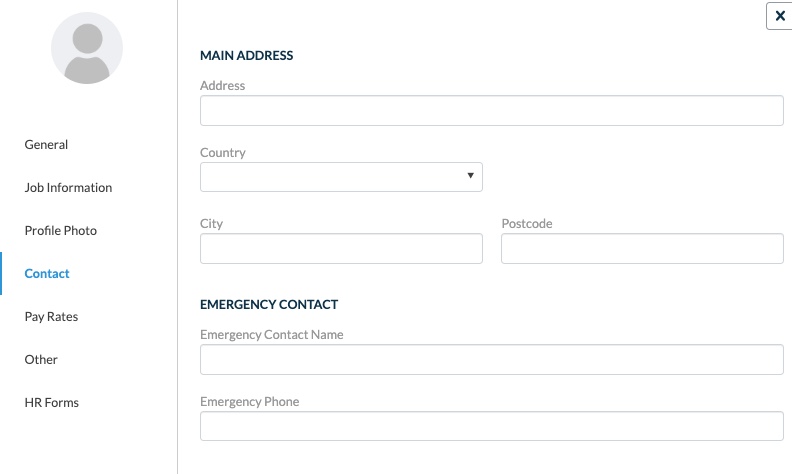Close the contact panel with X
792x474 pixels.
pyautogui.click(x=780, y=16)
